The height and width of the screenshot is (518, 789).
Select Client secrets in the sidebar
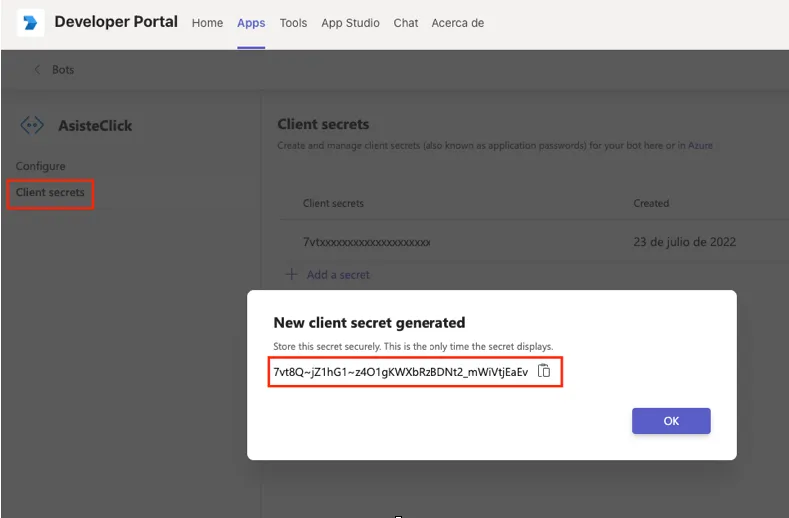point(50,192)
